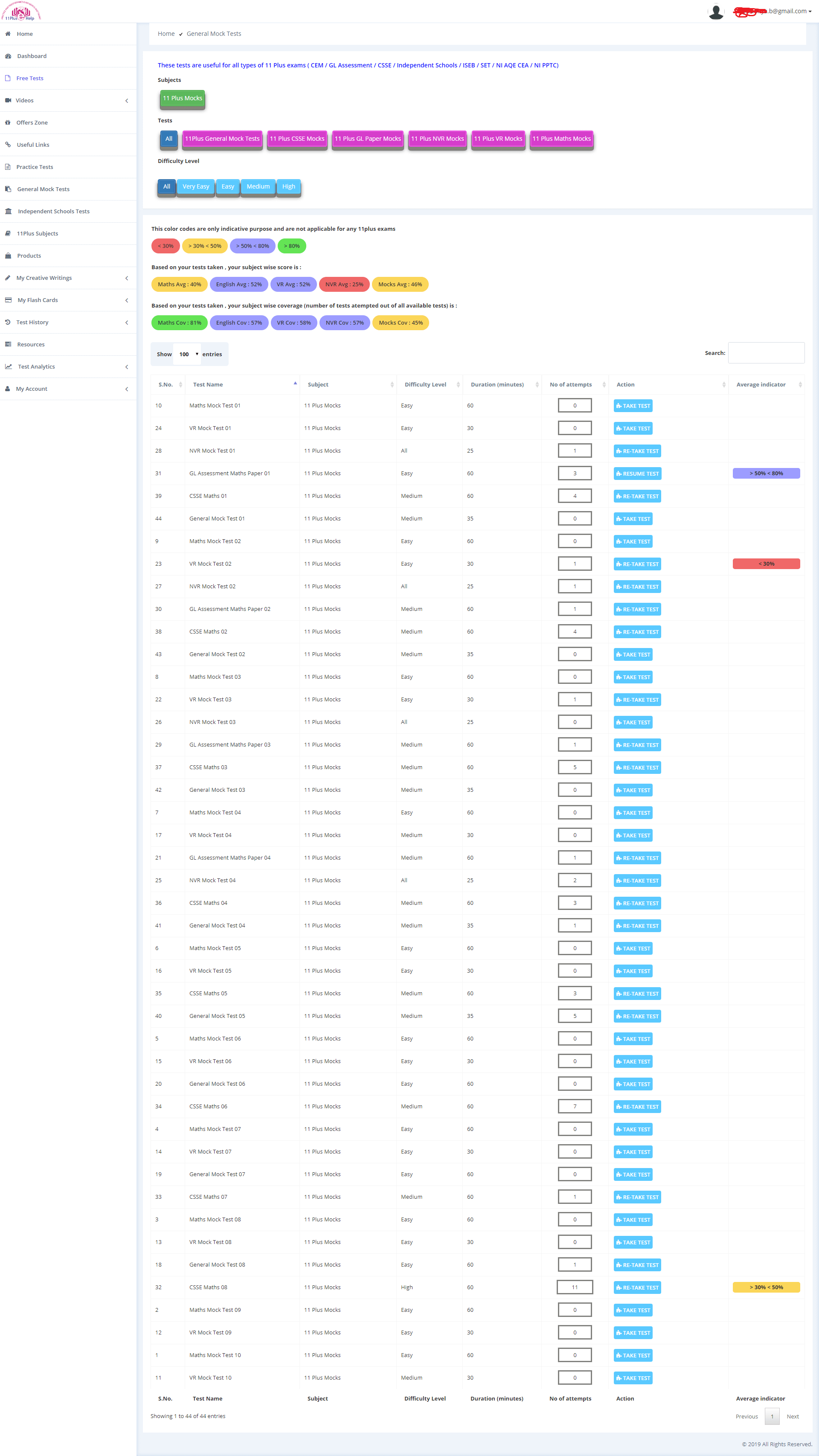This screenshot has height=1456, width=819.
Task: Click the Offers Zone gift icon
Action: pos(8,123)
